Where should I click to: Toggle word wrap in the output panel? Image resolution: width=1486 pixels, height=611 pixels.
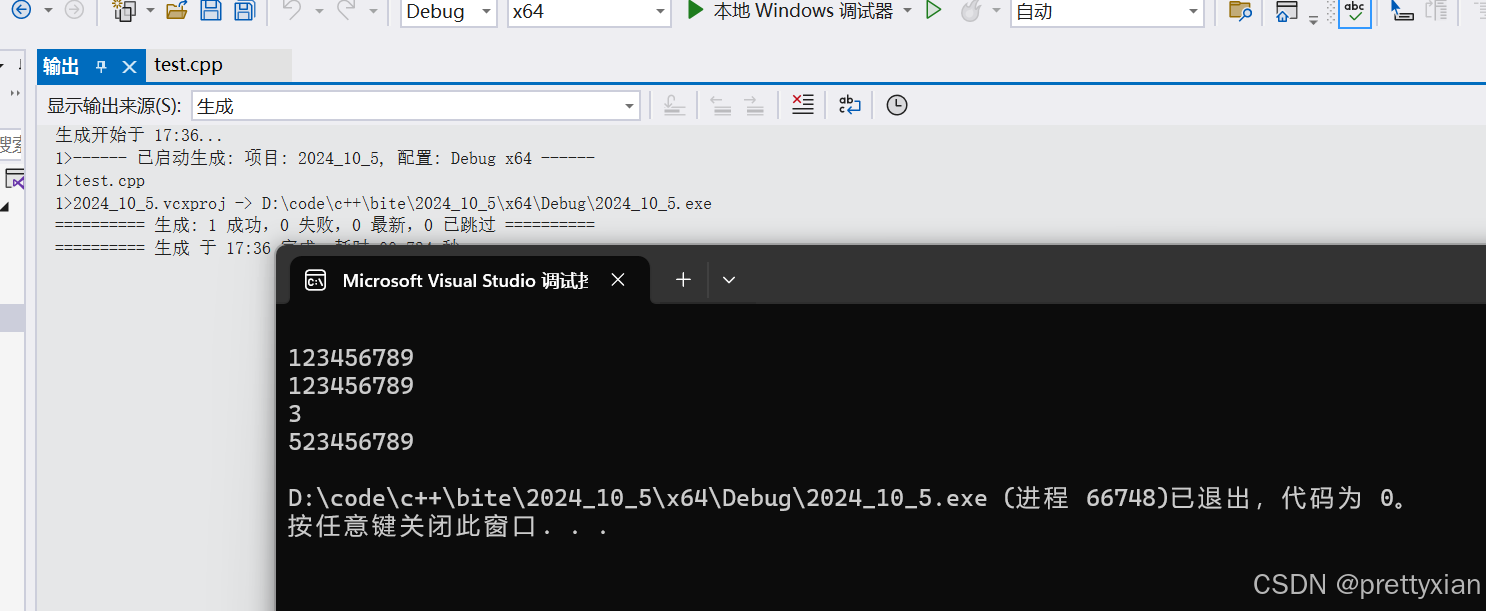pyautogui.click(x=849, y=105)
